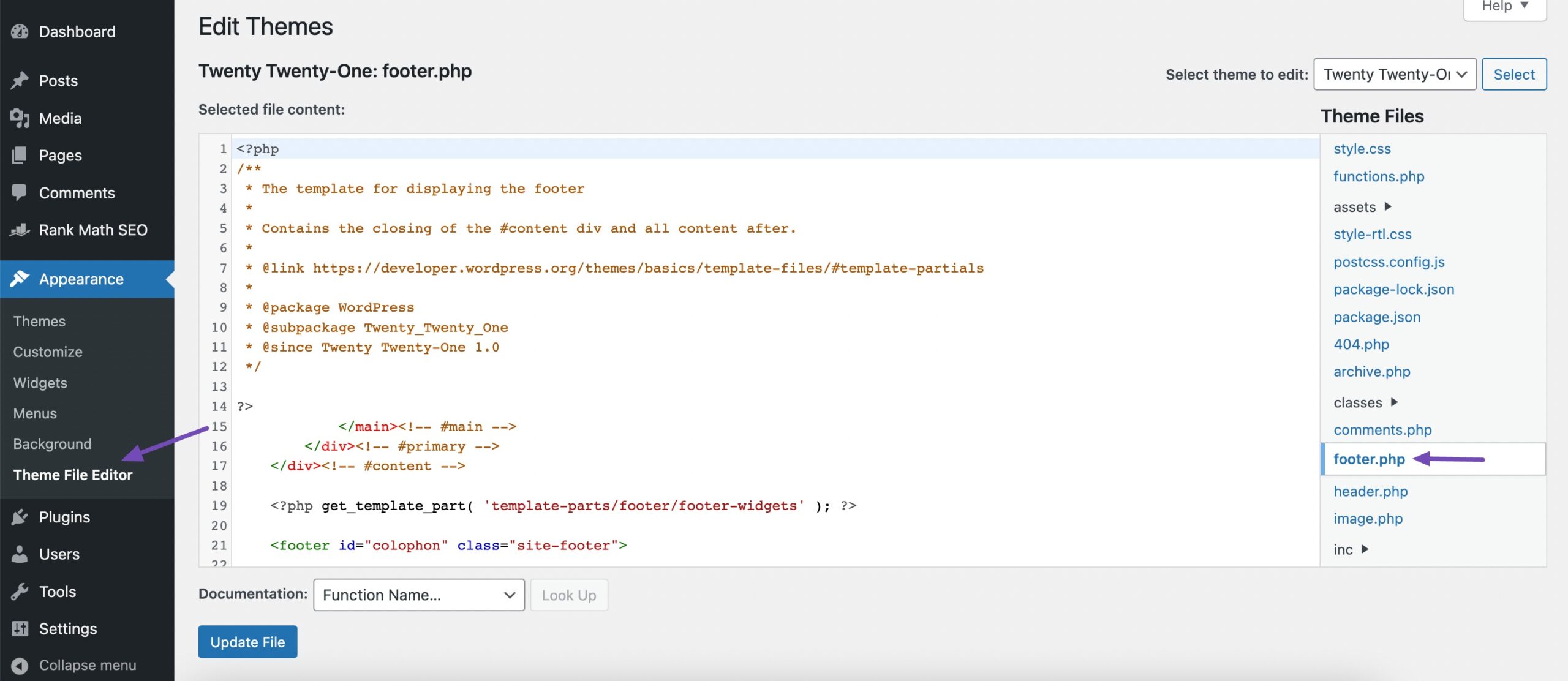
Task: Click the Posts pushpin icon
Action: click(x=20, y=80)
